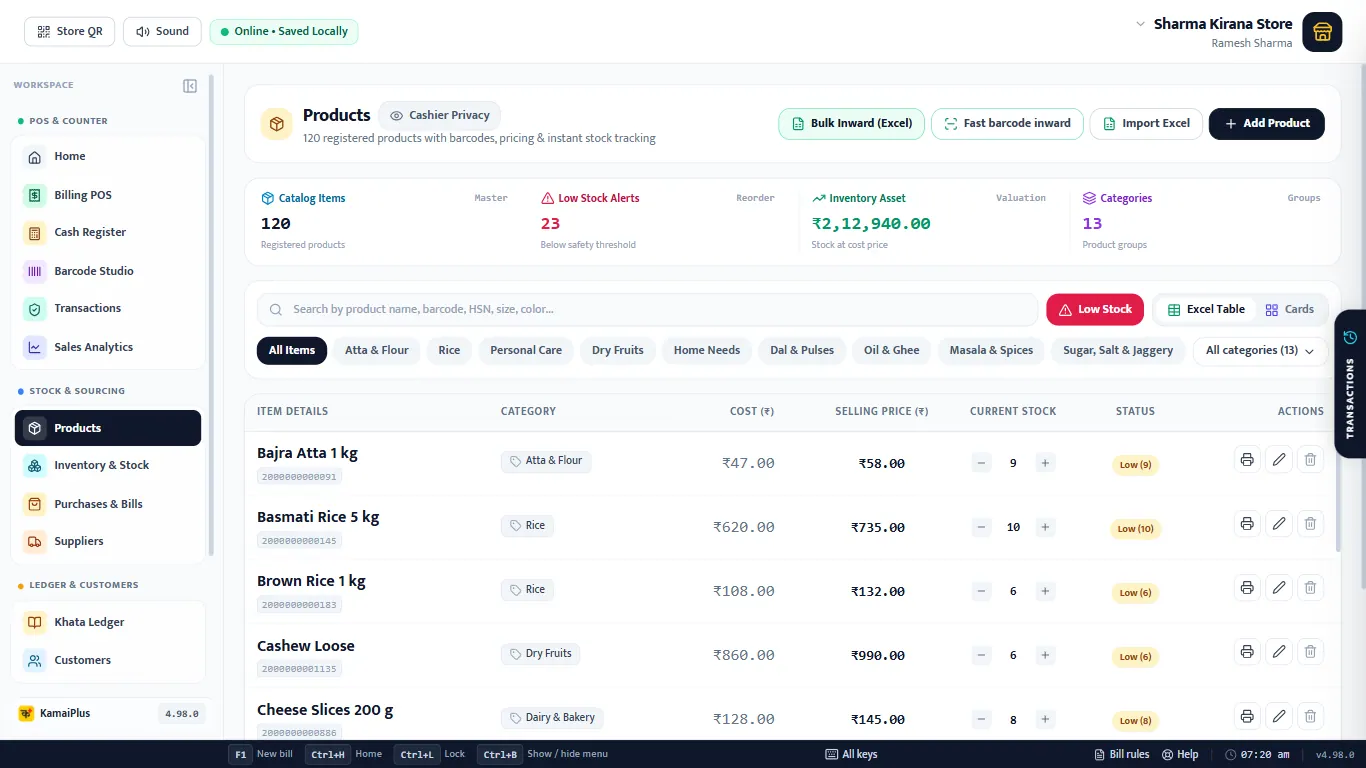Print barcode label for Bajra Atta 1 kg
Image resolution: width=1366 pixels, height=768 pixels.
coord(1247,460)
